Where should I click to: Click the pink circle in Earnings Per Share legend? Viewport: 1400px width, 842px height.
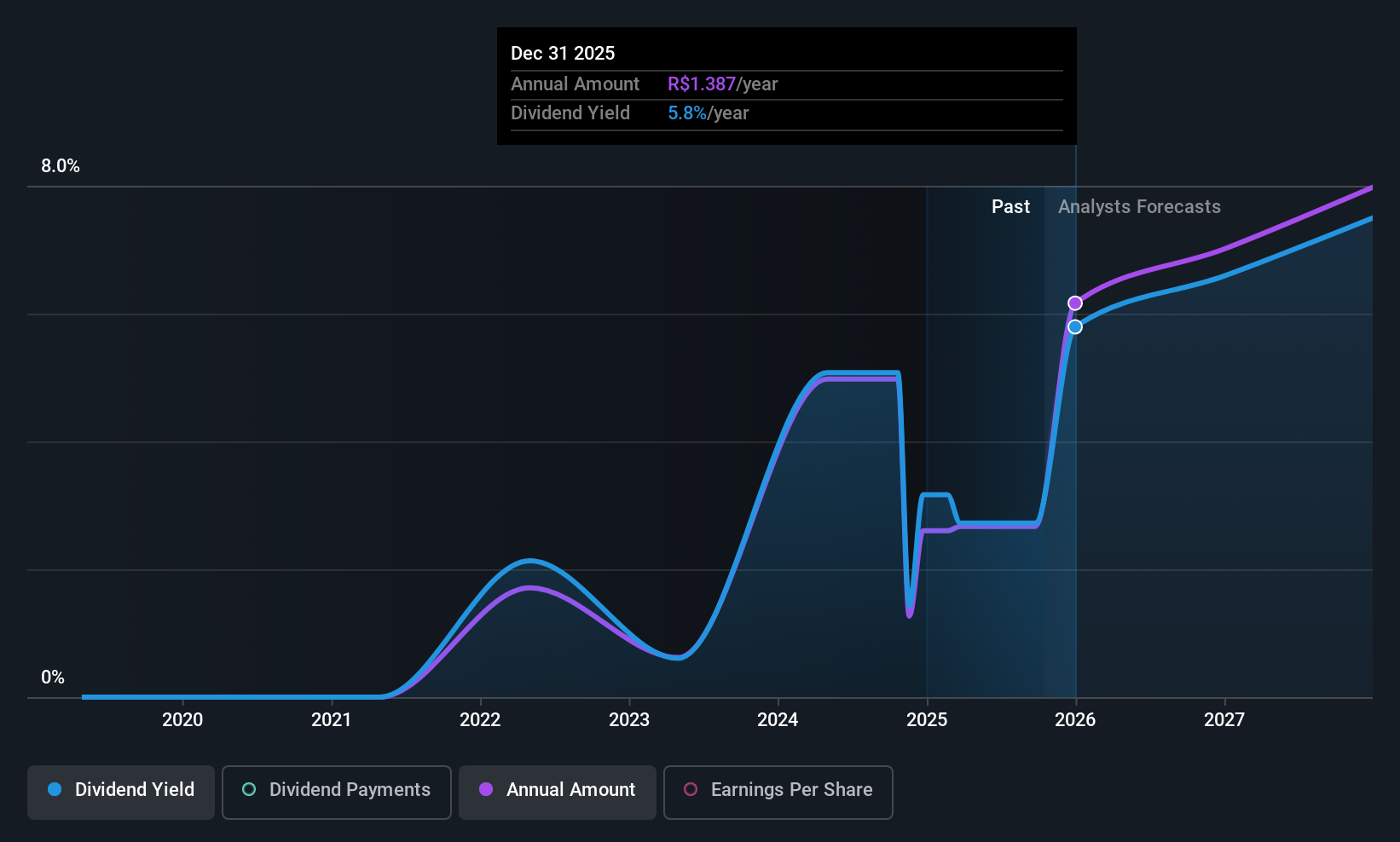coord(691,790)
